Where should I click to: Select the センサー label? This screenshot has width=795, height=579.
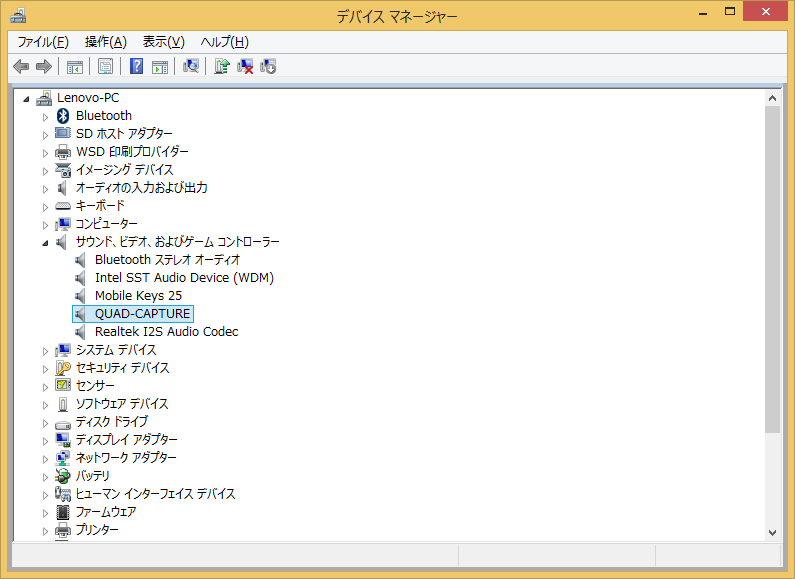pyautogui.click(x=95, y=386)
